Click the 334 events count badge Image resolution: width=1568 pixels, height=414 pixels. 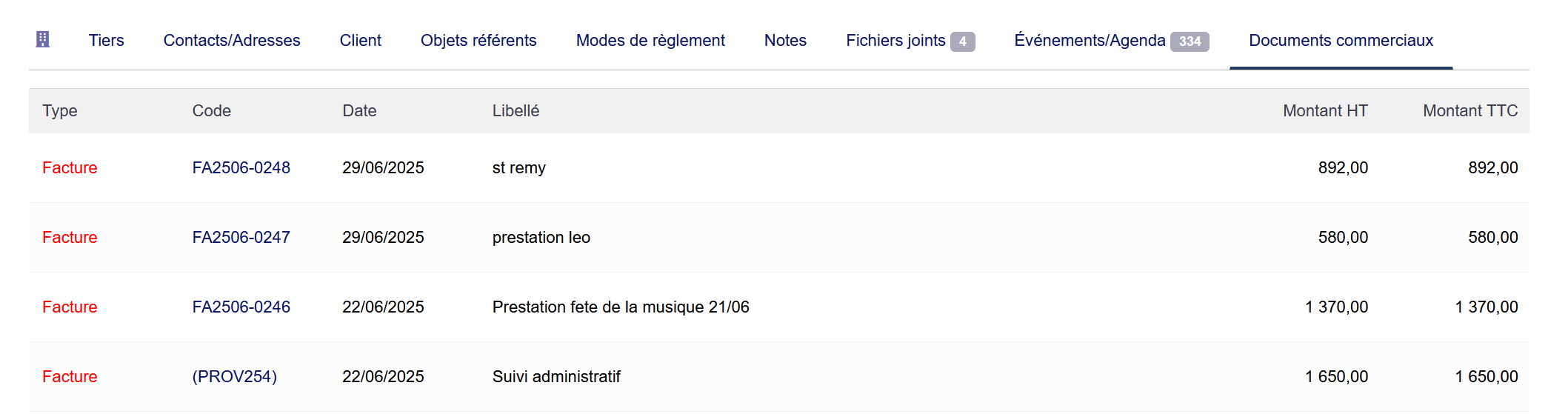pos(1190,41)
